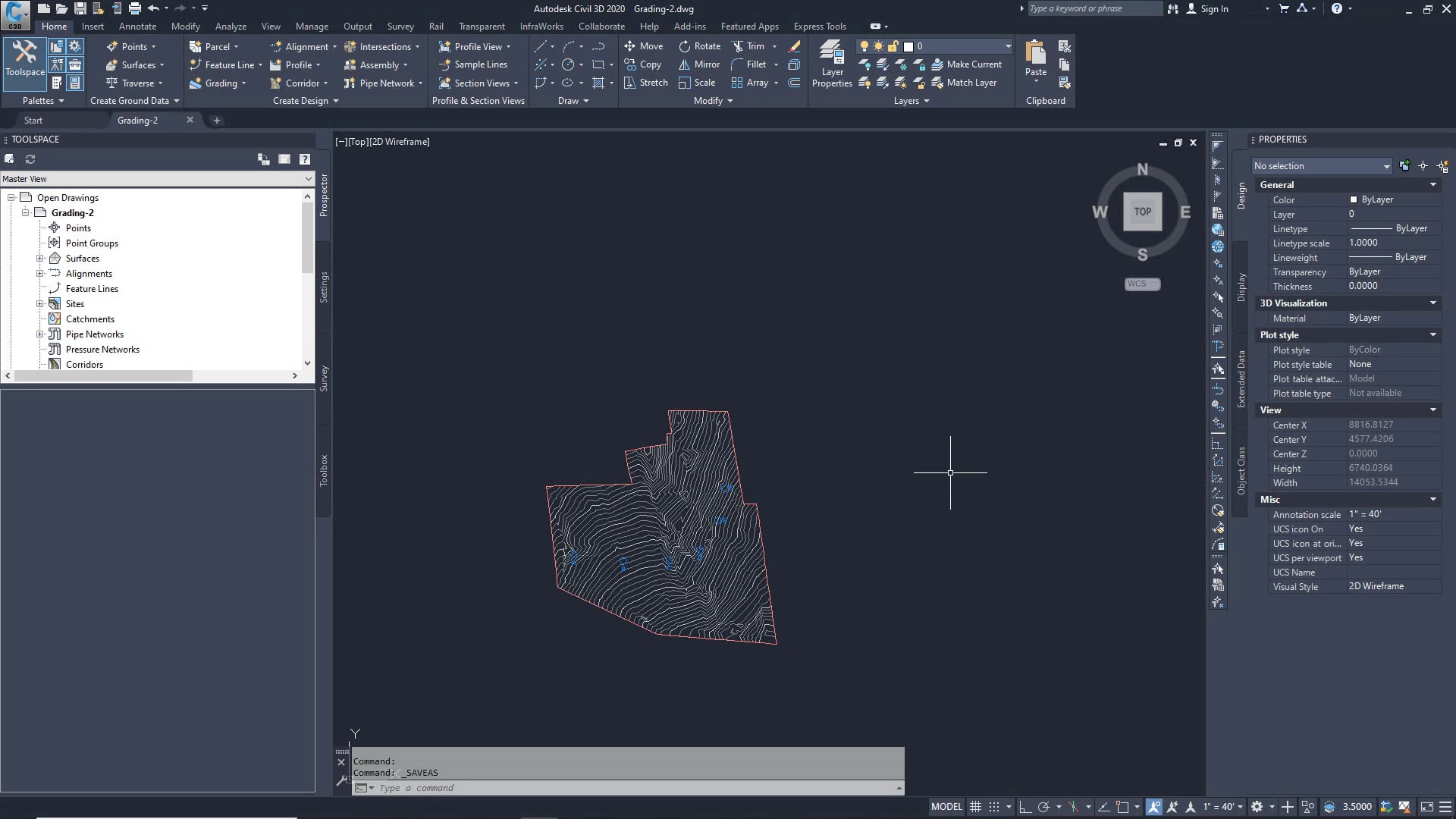Activate the Copy command
Image resolution: width=1456 pixels, height=819 pixels.
click(x=644, y=64)
